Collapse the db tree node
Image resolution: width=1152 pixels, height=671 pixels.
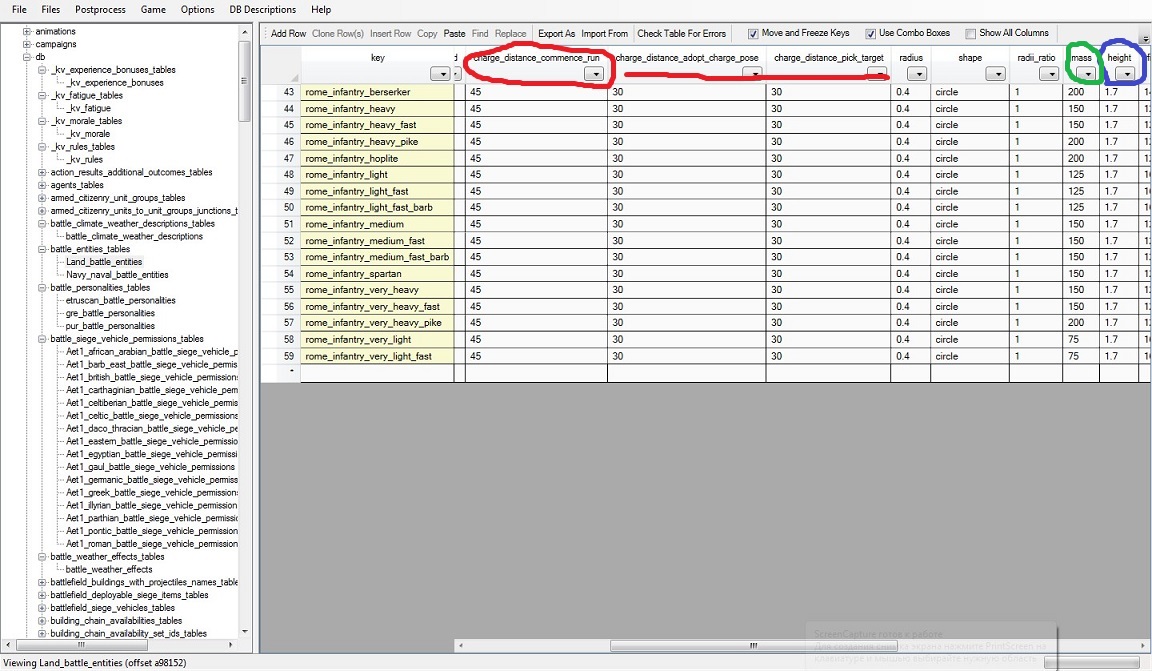(27, 57)
